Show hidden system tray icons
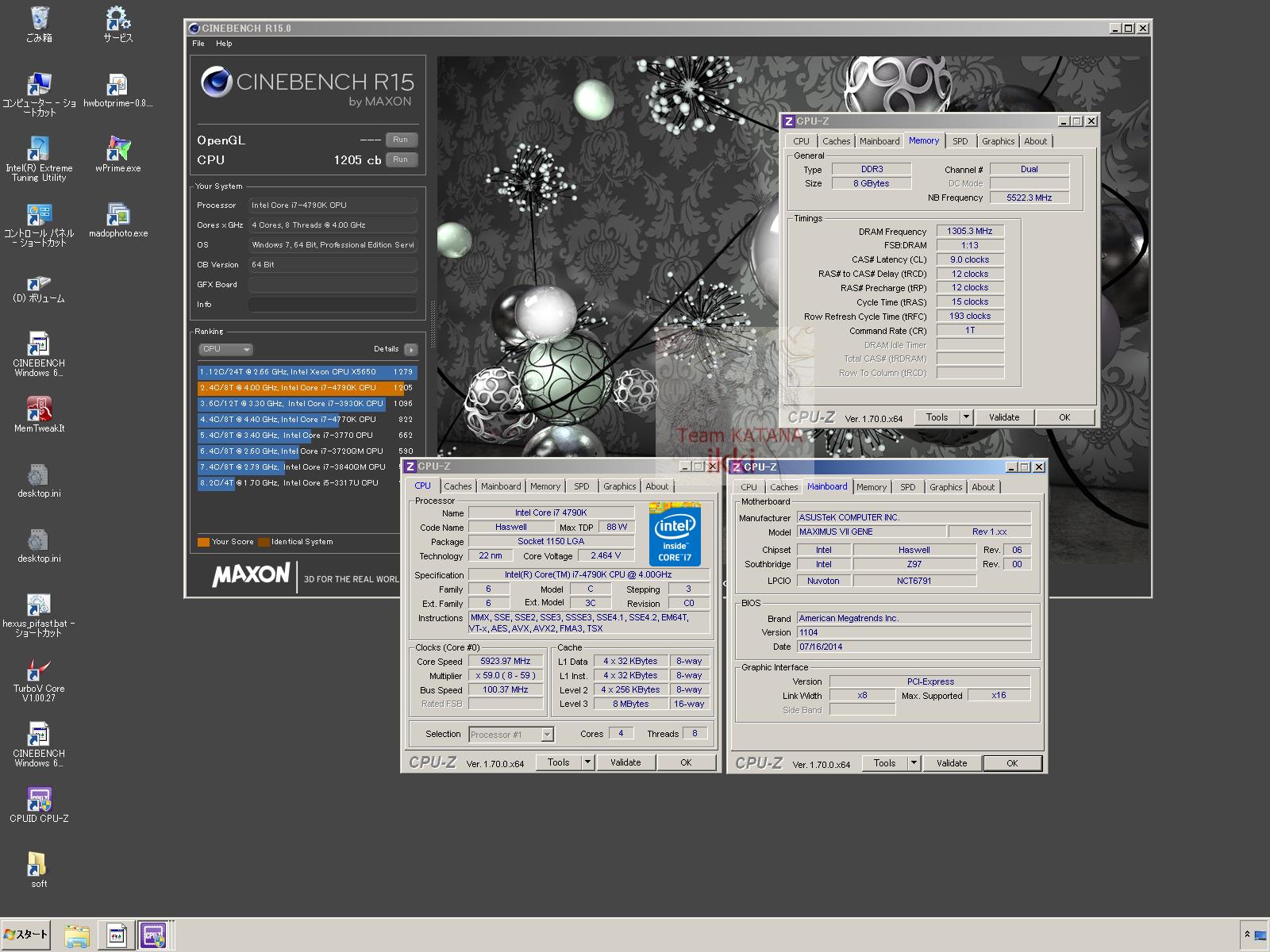Screen dimensions: 1270x952 click(x=1247, y=935)
